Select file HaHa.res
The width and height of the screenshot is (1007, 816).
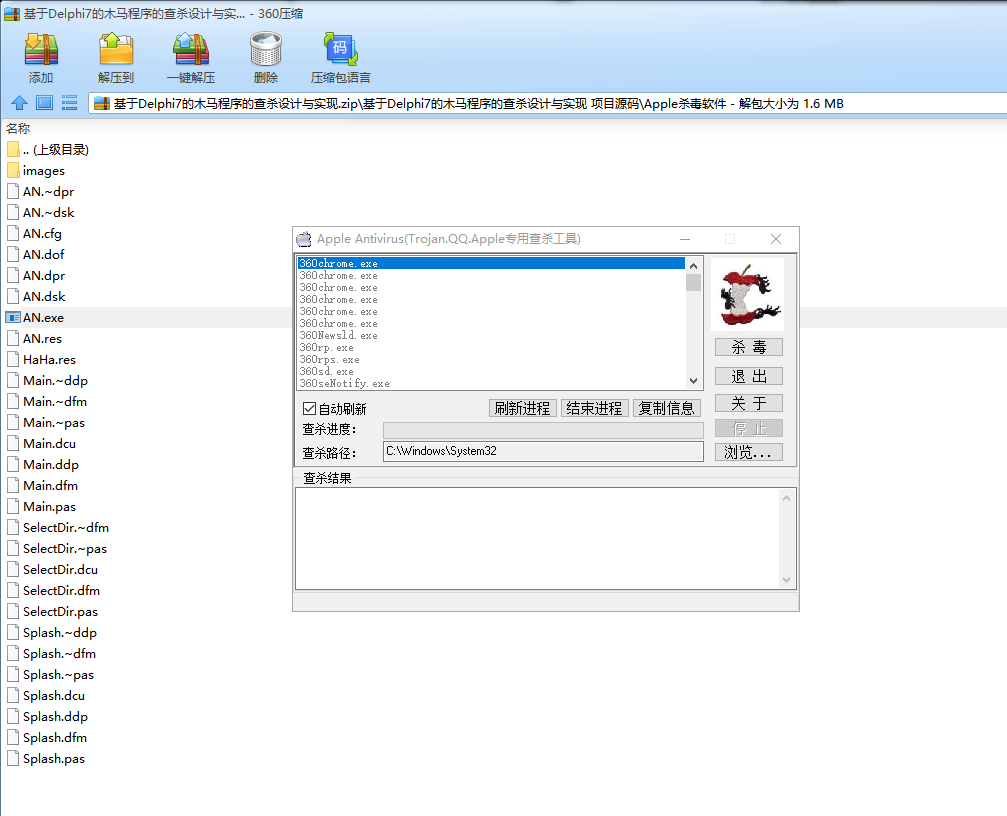pyautogui.click(x=42, y=360)
